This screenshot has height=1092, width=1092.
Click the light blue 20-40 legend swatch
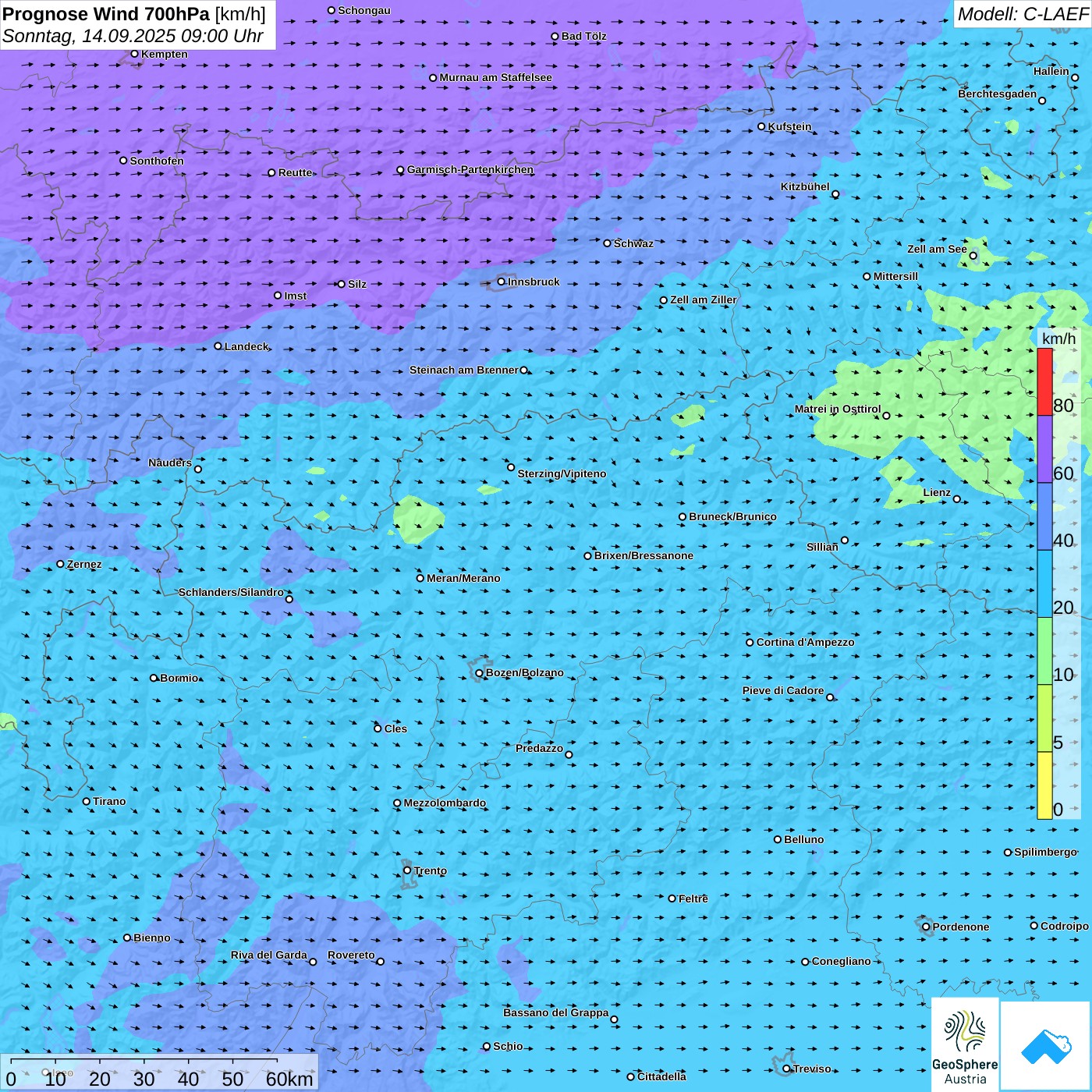(x=1044, y=584)
